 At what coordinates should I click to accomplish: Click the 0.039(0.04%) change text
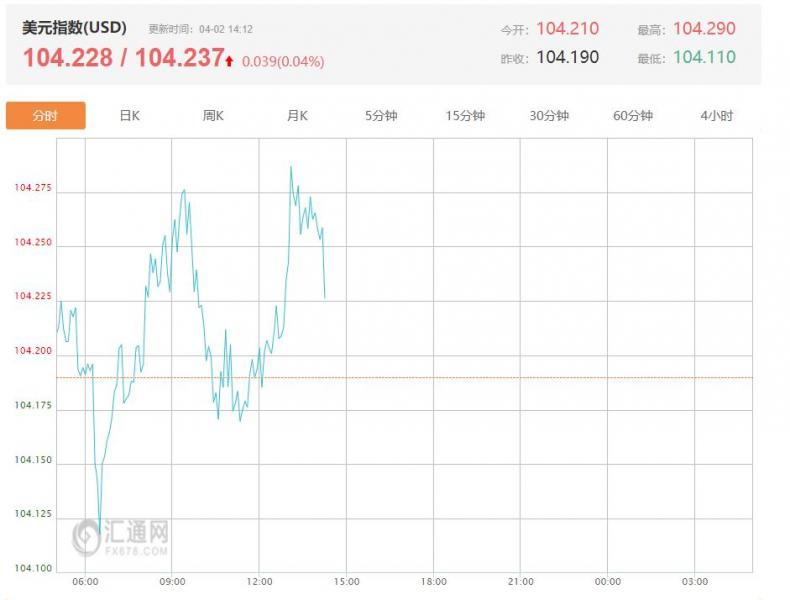point(283,62)
